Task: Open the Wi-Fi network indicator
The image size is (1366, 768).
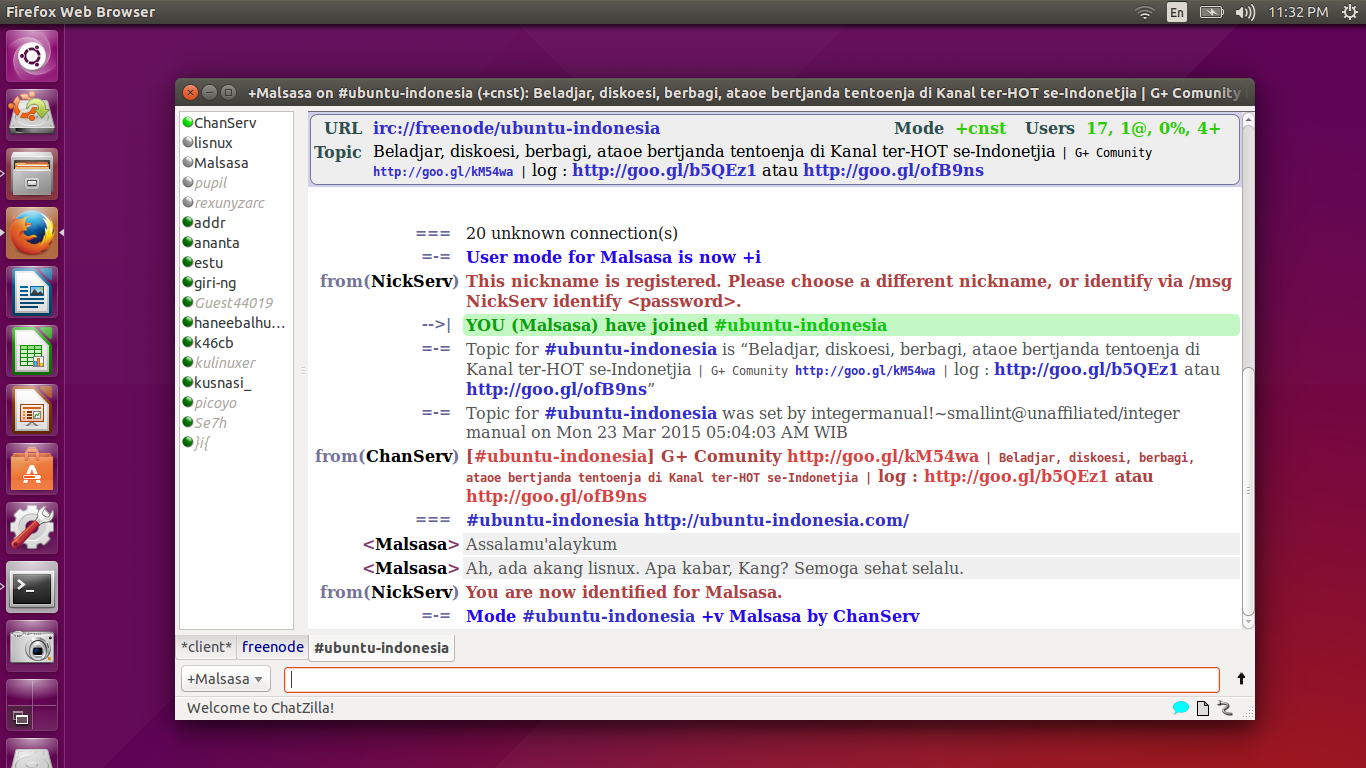Action: (x=1144, y=12)
